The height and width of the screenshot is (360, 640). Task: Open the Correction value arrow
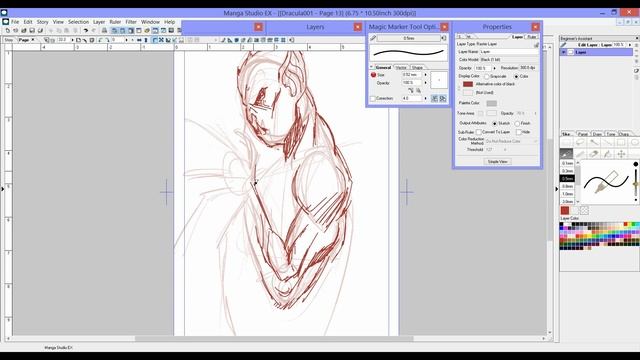click(x=425, y=98)
